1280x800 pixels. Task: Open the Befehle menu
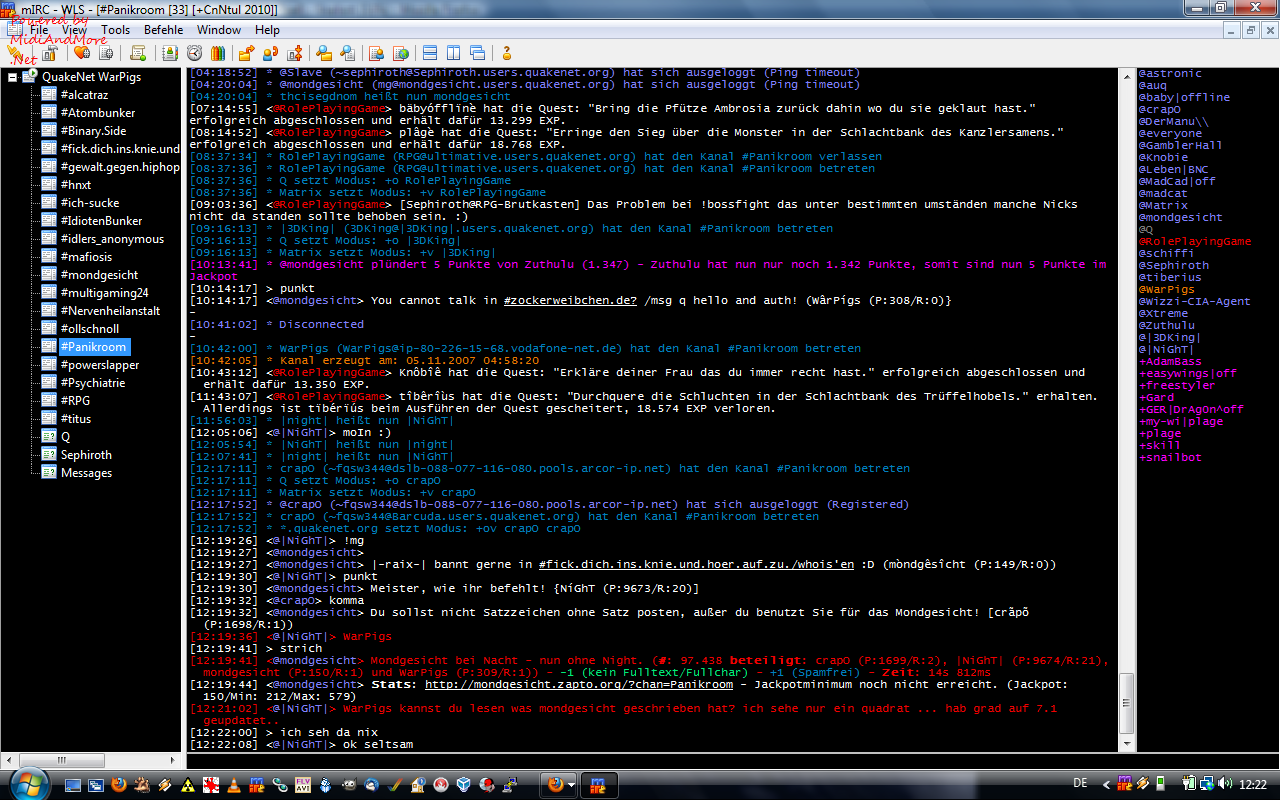(163, 30)
